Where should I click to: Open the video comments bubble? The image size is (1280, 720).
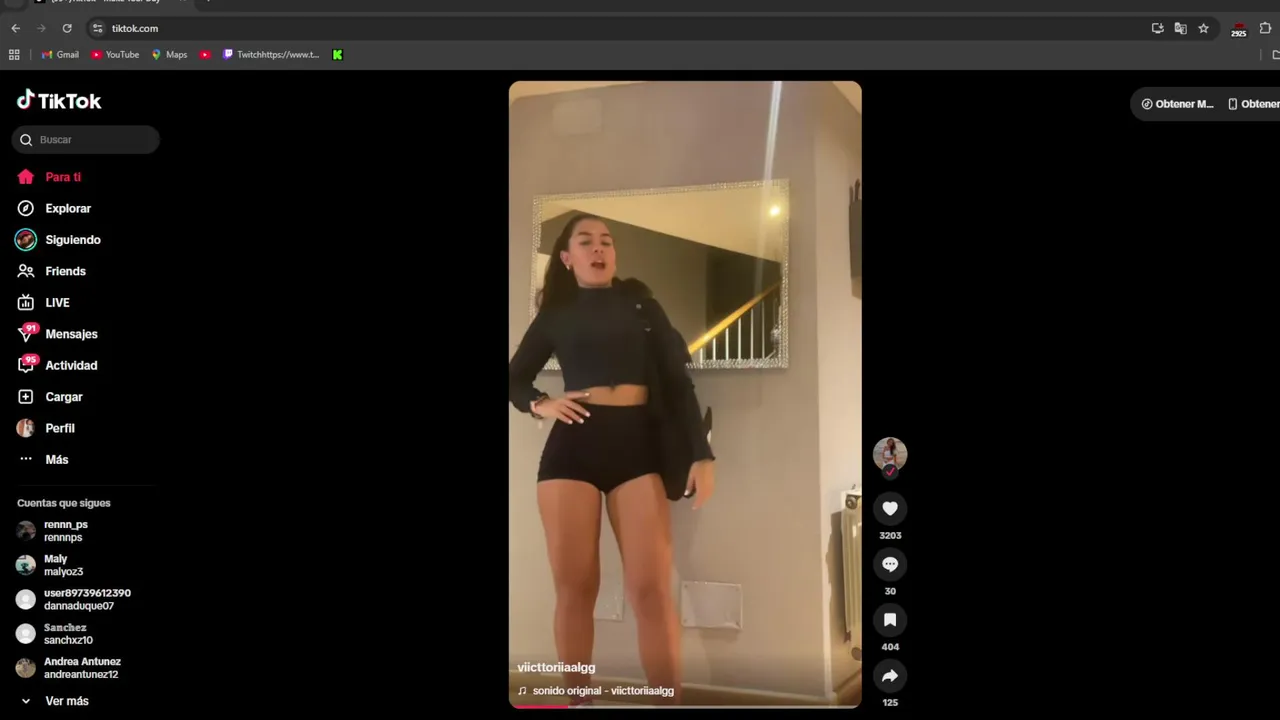pyautogui.click(x=890, y=564)
